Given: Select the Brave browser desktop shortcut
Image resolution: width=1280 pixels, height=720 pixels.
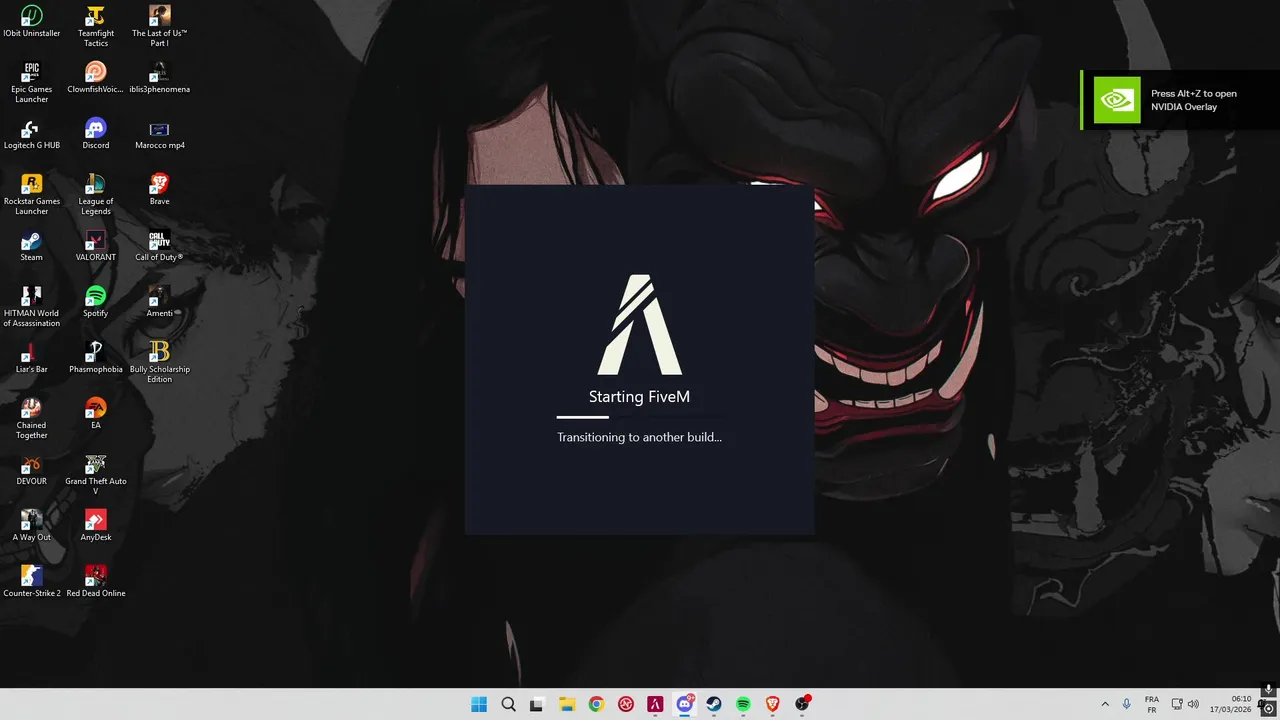Looking at the screenshot, I should point(159,190).
